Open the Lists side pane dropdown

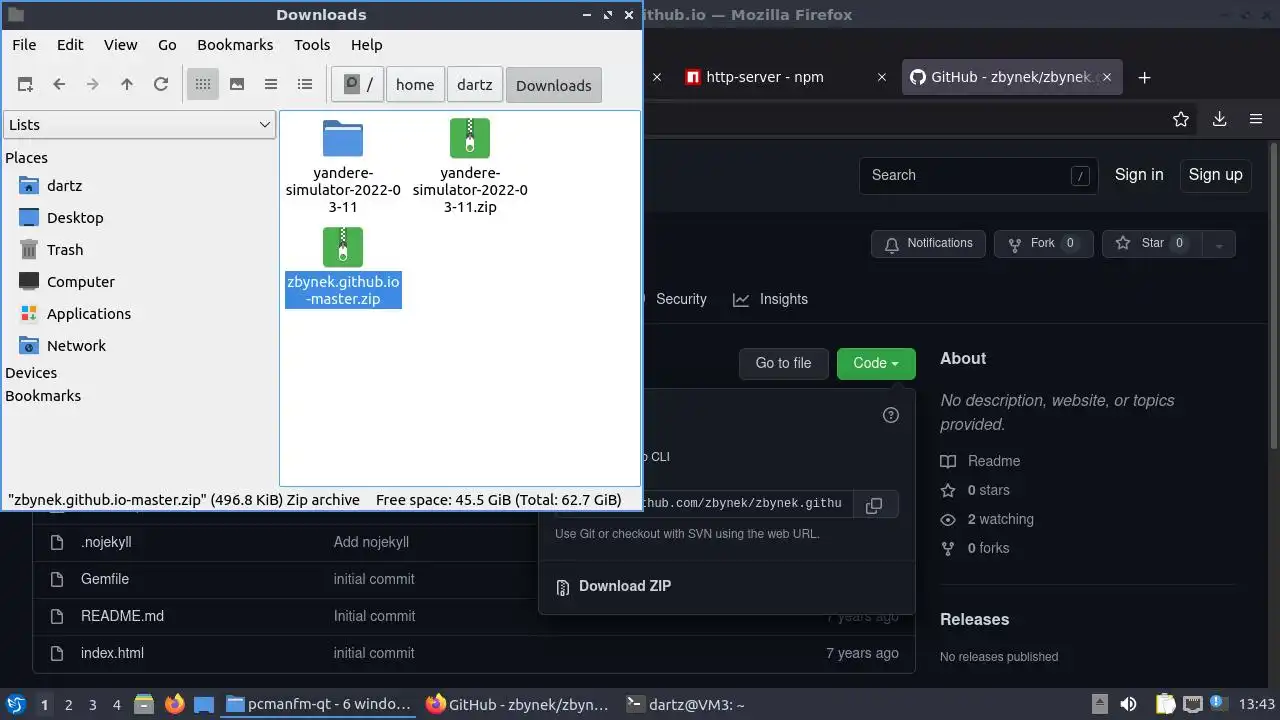139,125
